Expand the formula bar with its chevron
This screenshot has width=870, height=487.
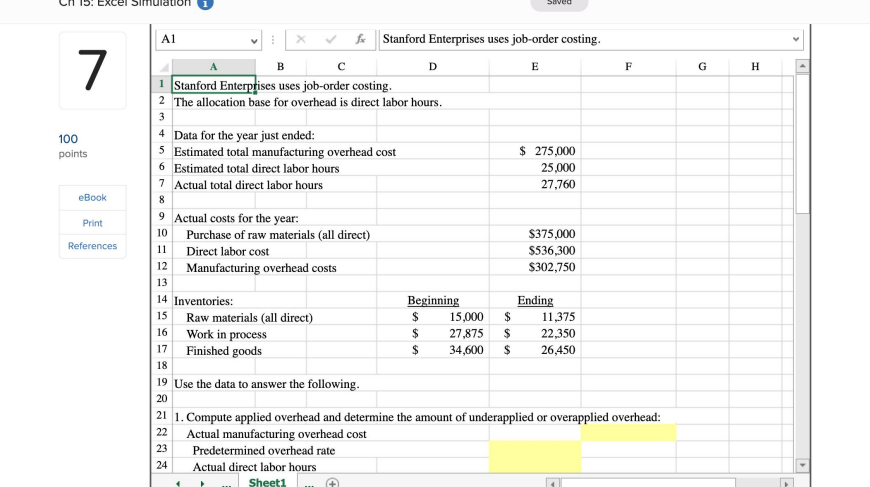(x=796, y=39)
